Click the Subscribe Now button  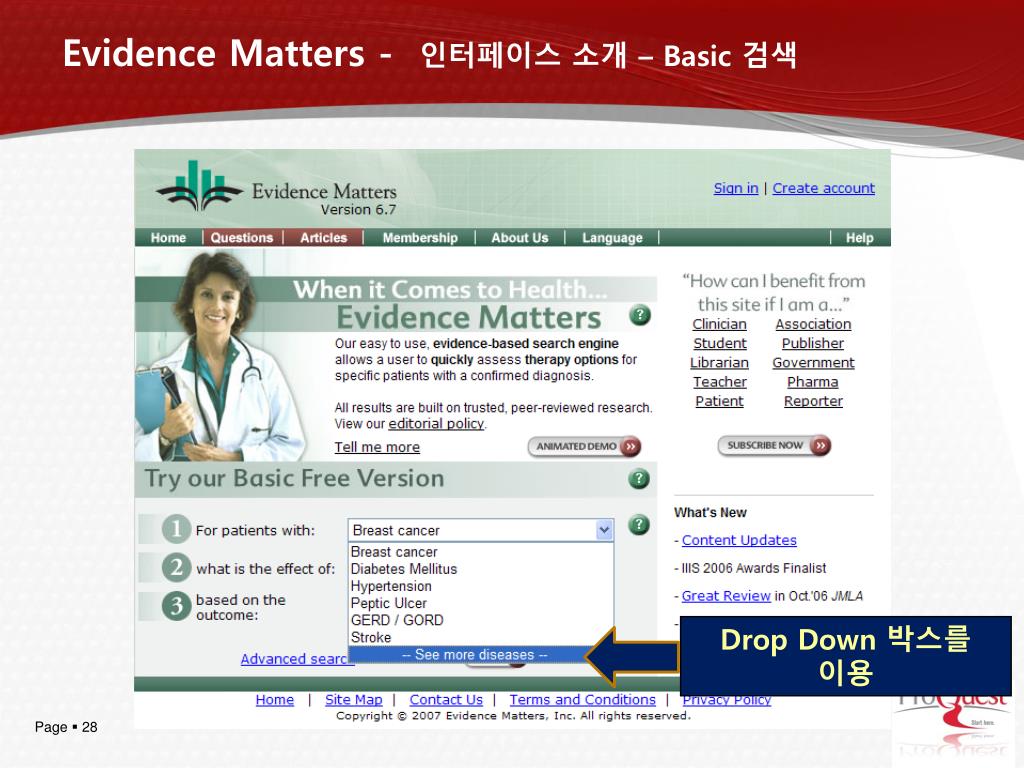pos(774,445)
